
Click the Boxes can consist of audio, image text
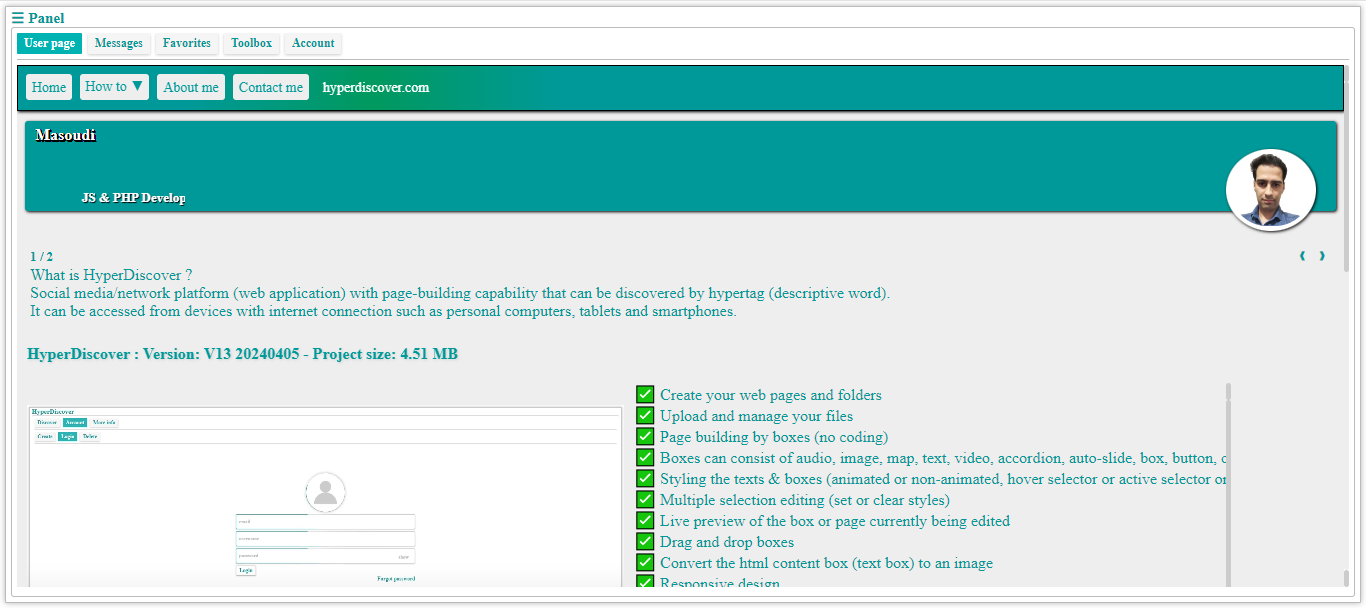pos(943,458)
